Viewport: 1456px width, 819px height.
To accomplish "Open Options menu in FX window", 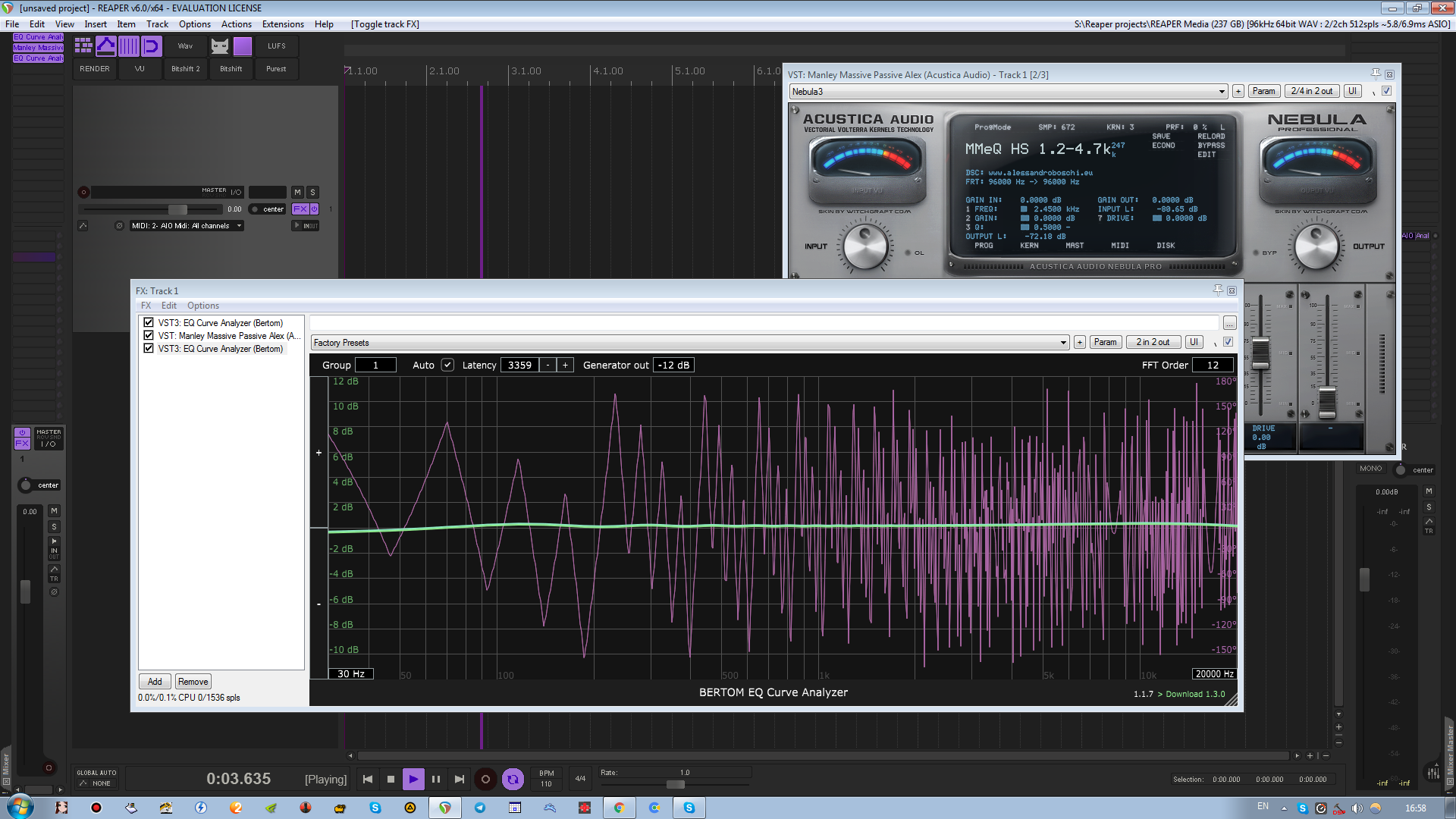I will (x=202, y=306).
